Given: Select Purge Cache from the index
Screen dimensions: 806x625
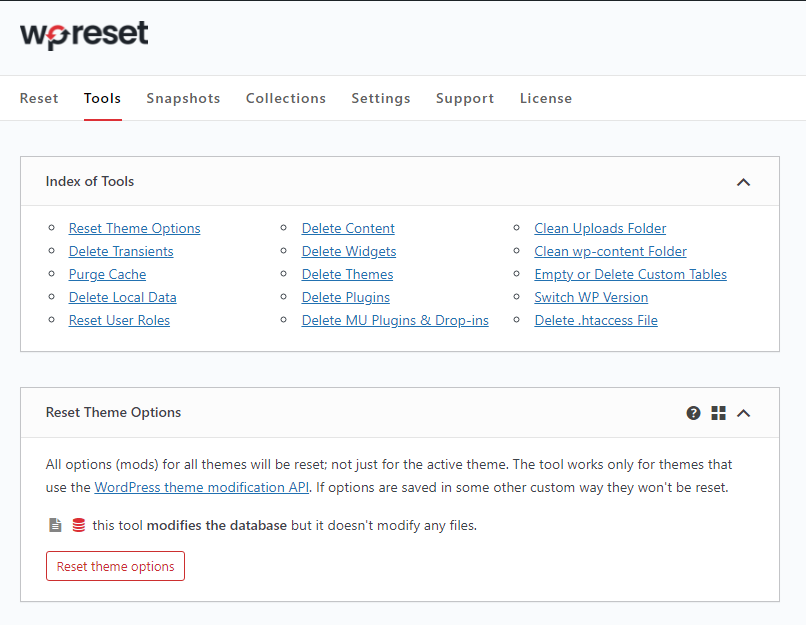Looking at the screenshot, I should (107, 274).
